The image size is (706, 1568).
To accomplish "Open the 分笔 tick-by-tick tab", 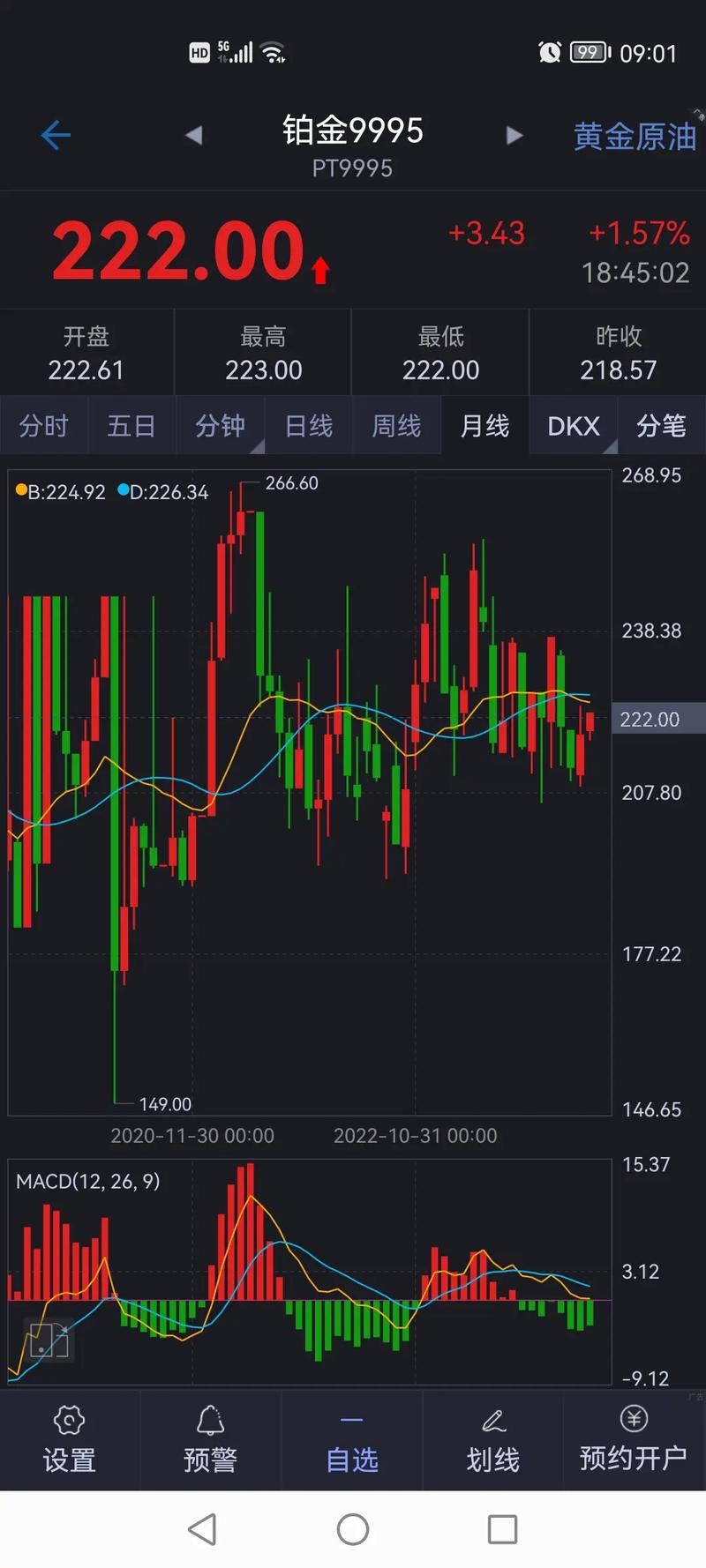I will pos(661,426).
